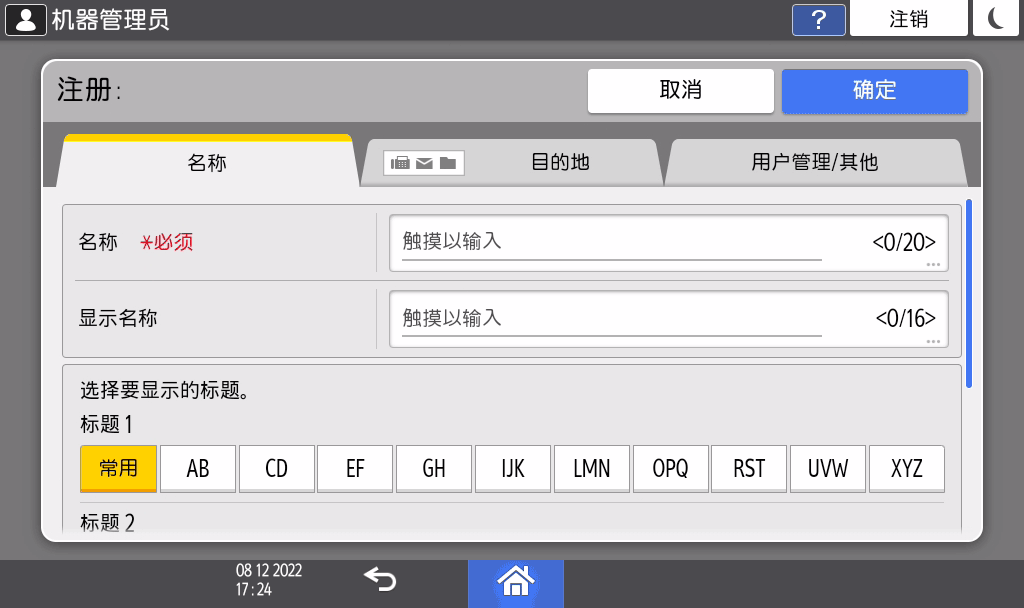Expand the 名称 field options via ellipsis

[x=933, y=262]
